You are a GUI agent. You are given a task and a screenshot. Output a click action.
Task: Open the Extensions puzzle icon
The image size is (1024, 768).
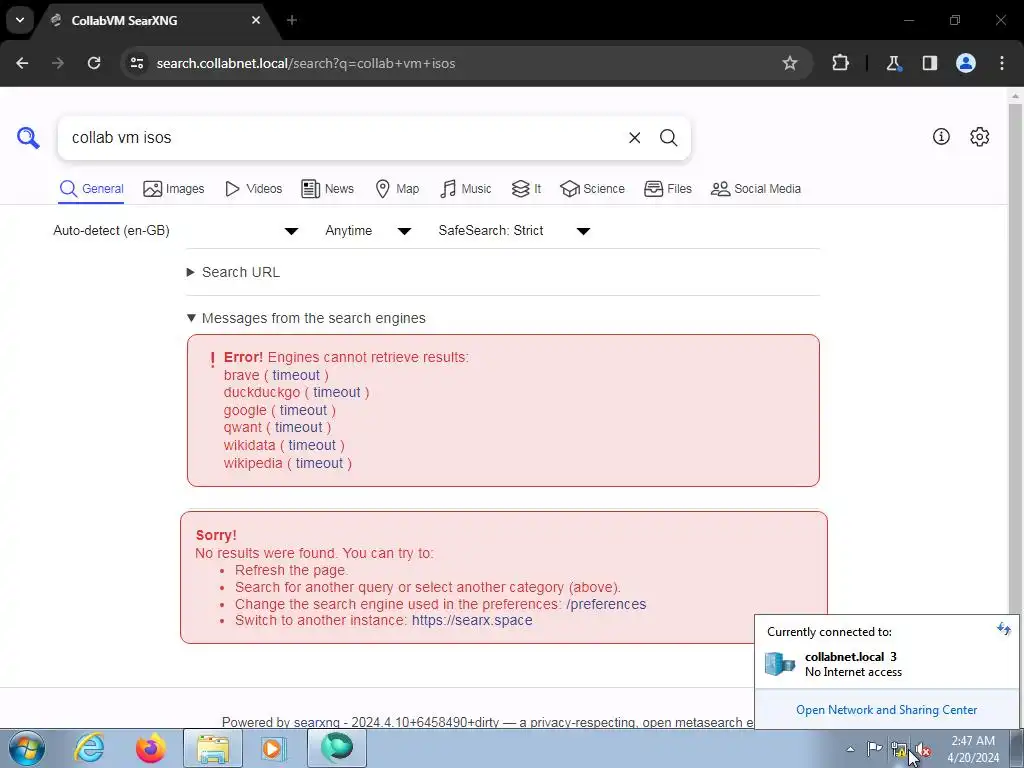(x=840, y=63)
